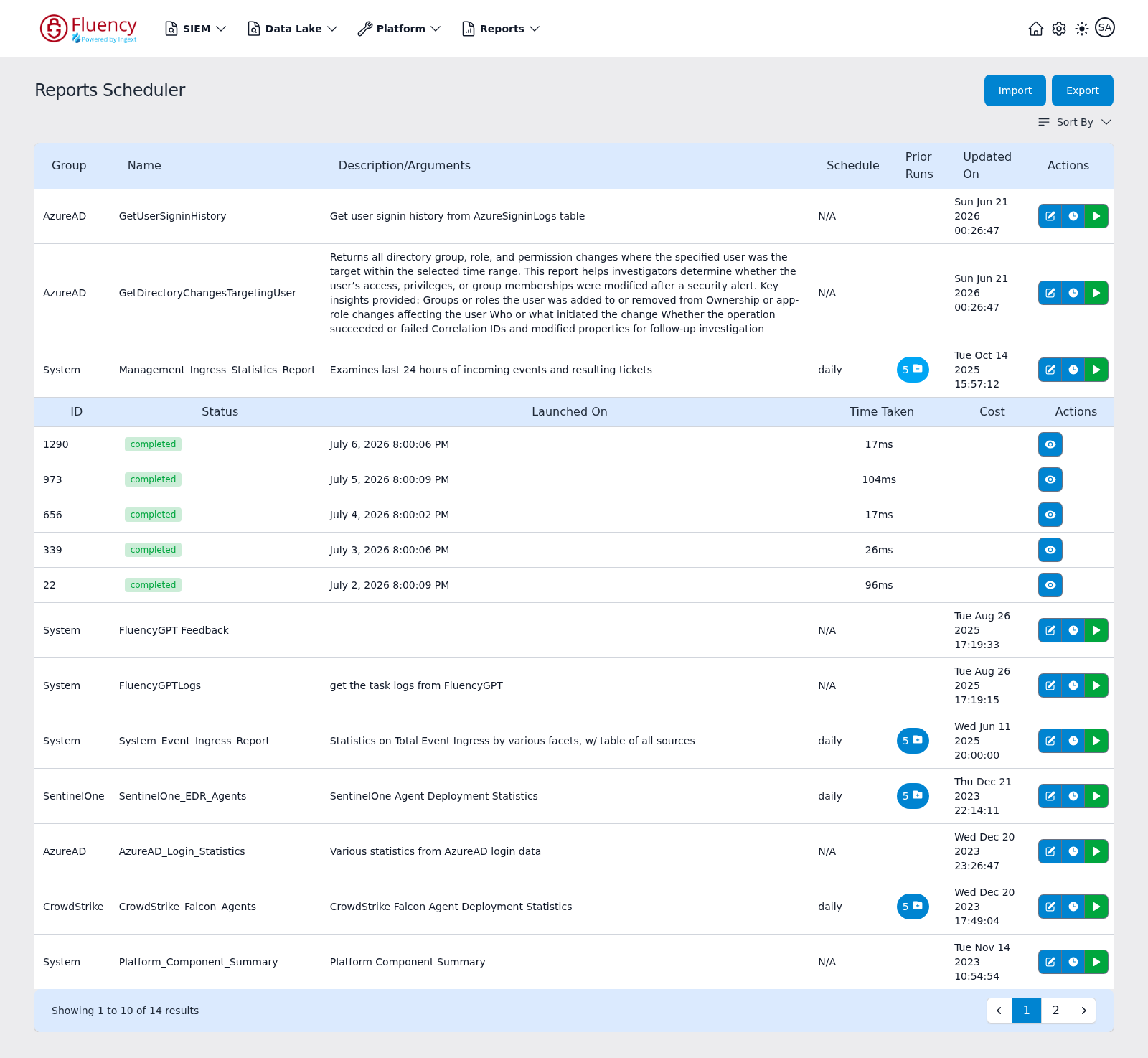This screenshot has width=1148, height=1058.
Task: Run the CrowdStrike_Falcon_Agents report
Action: click(x=1096, y=907)
